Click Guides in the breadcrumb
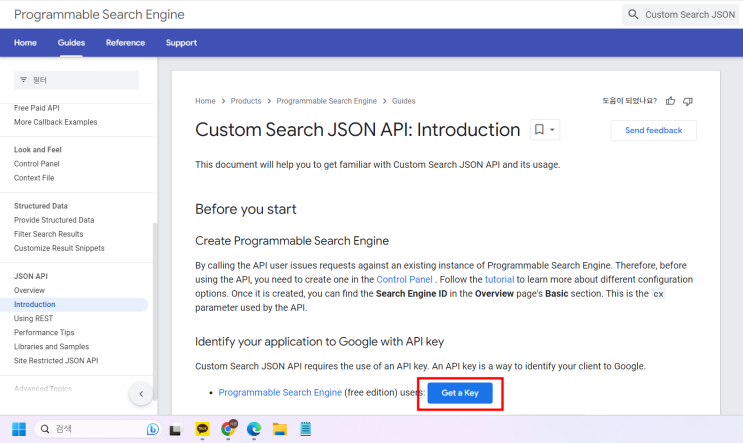 point(404,101)
